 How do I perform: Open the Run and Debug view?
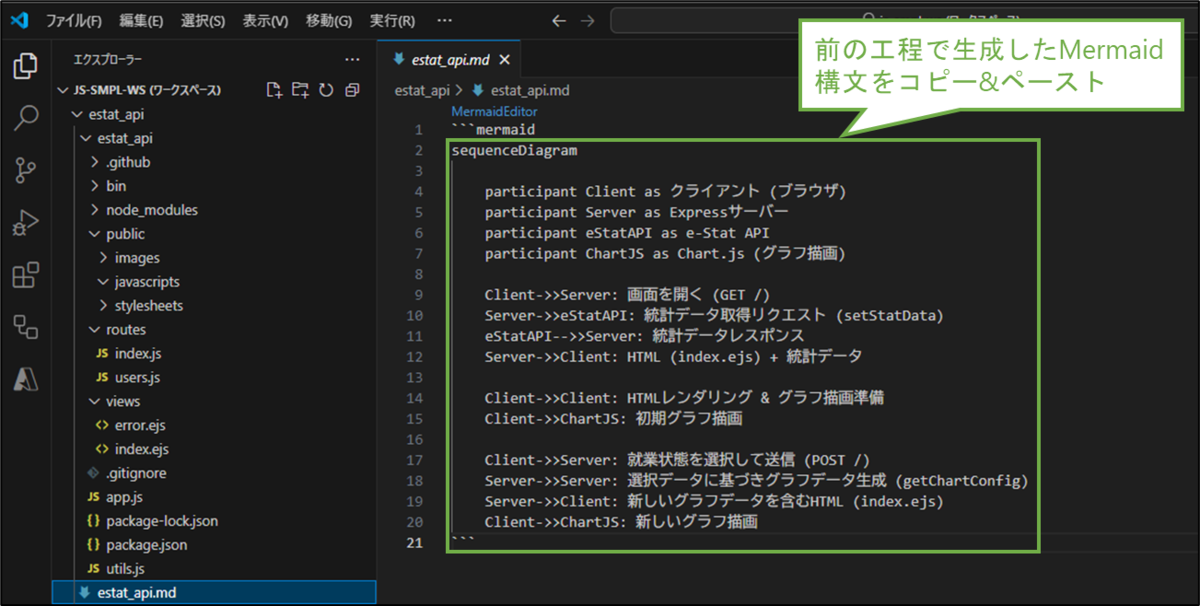click(x=25, y=223)
